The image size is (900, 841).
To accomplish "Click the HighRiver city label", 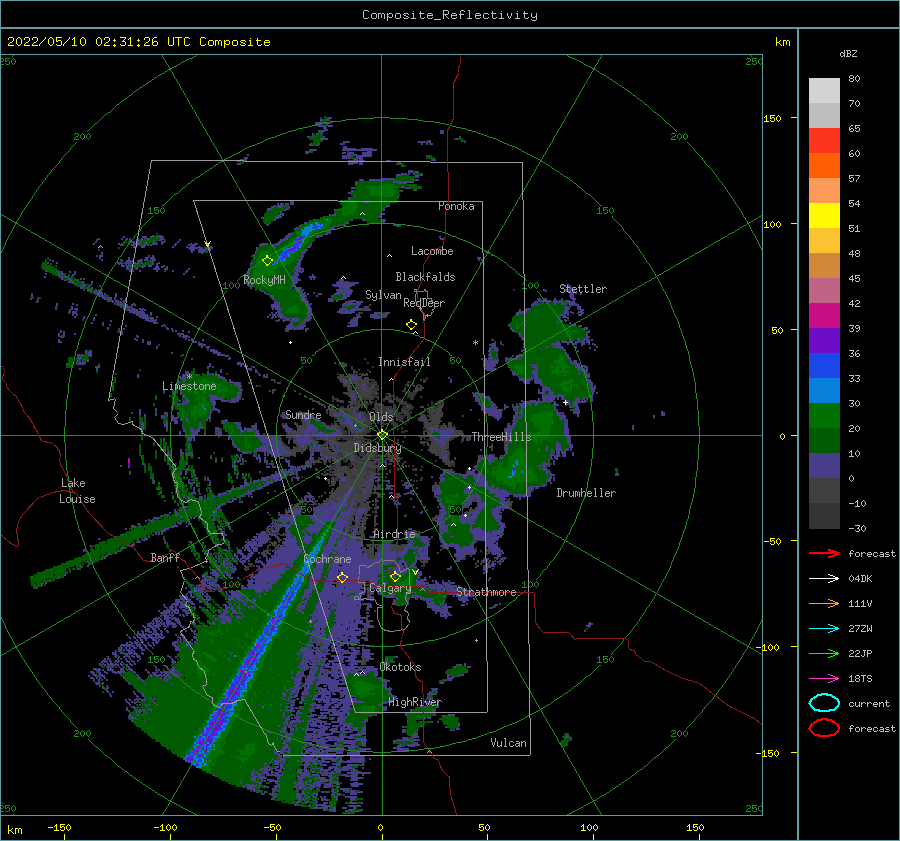I will click(415, 702).
